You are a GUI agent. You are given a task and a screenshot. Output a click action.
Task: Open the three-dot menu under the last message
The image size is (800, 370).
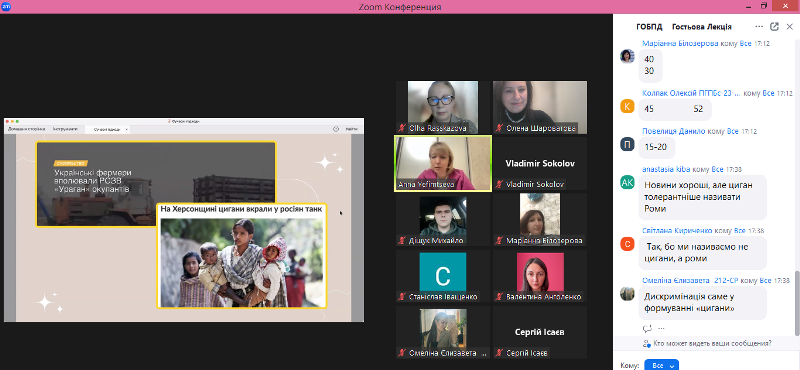(661, 328)
